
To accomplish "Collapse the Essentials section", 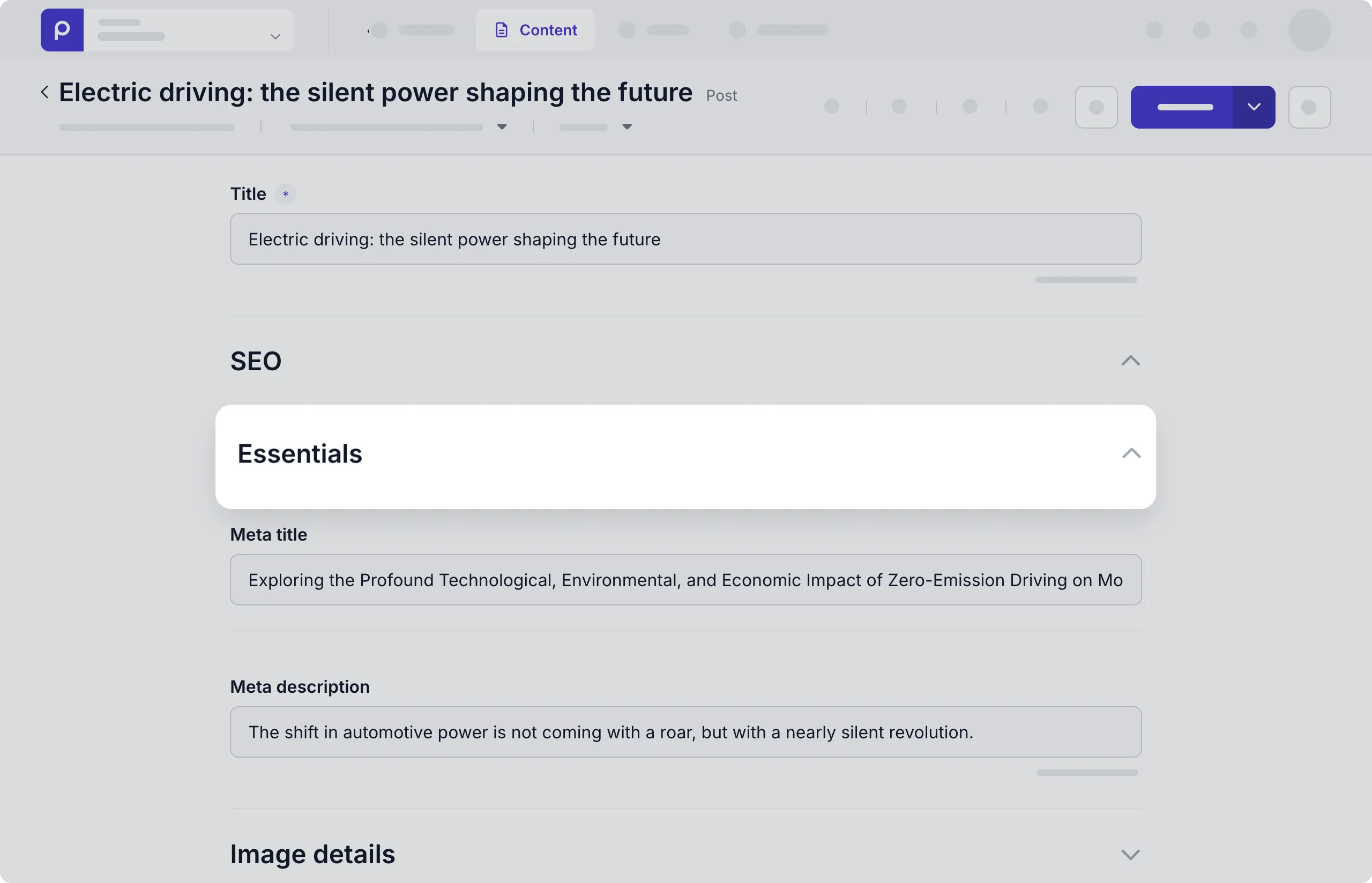I will pos(1131,453).
